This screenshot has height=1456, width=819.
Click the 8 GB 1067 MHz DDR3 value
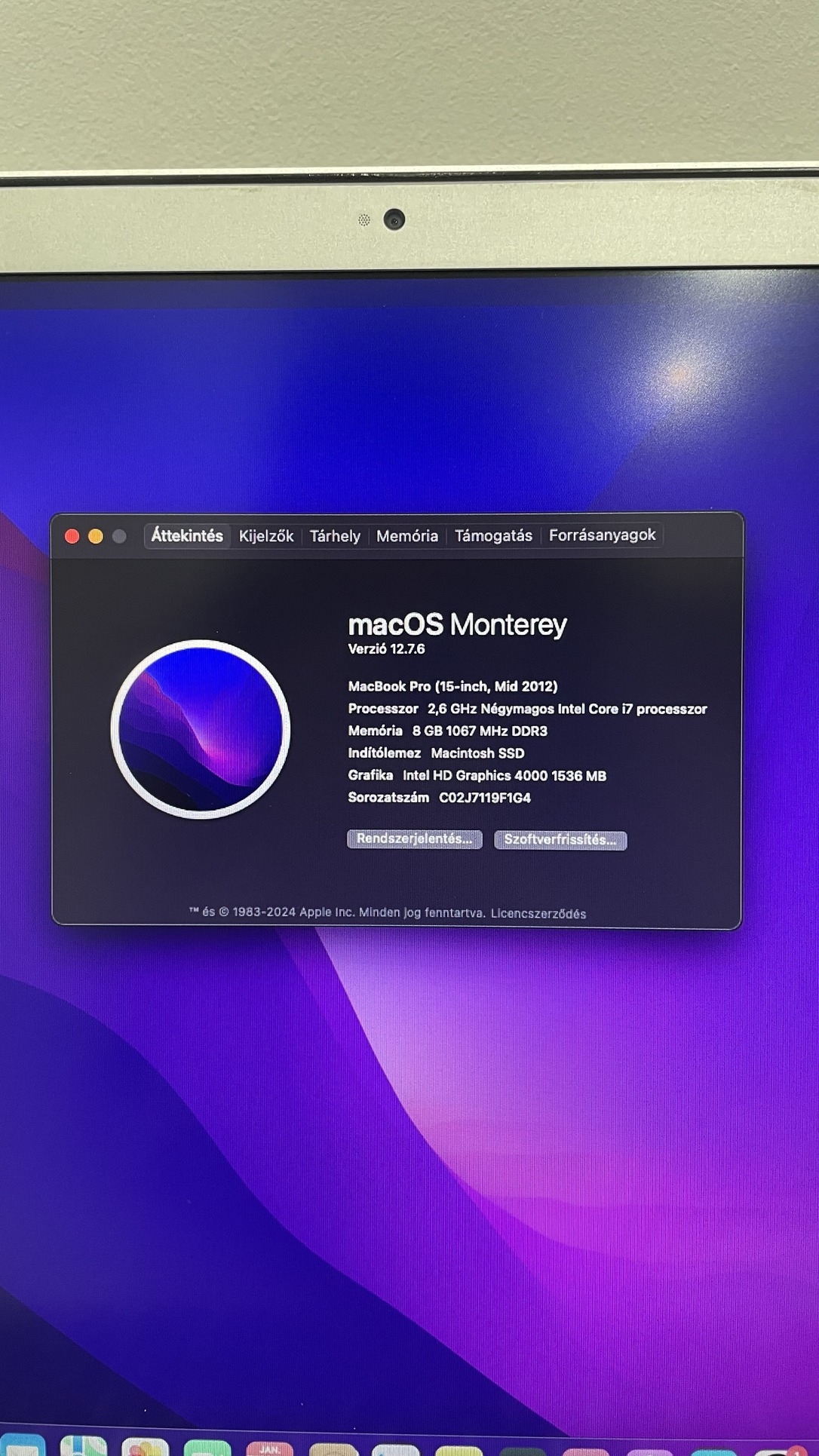(x=480, y=731)
